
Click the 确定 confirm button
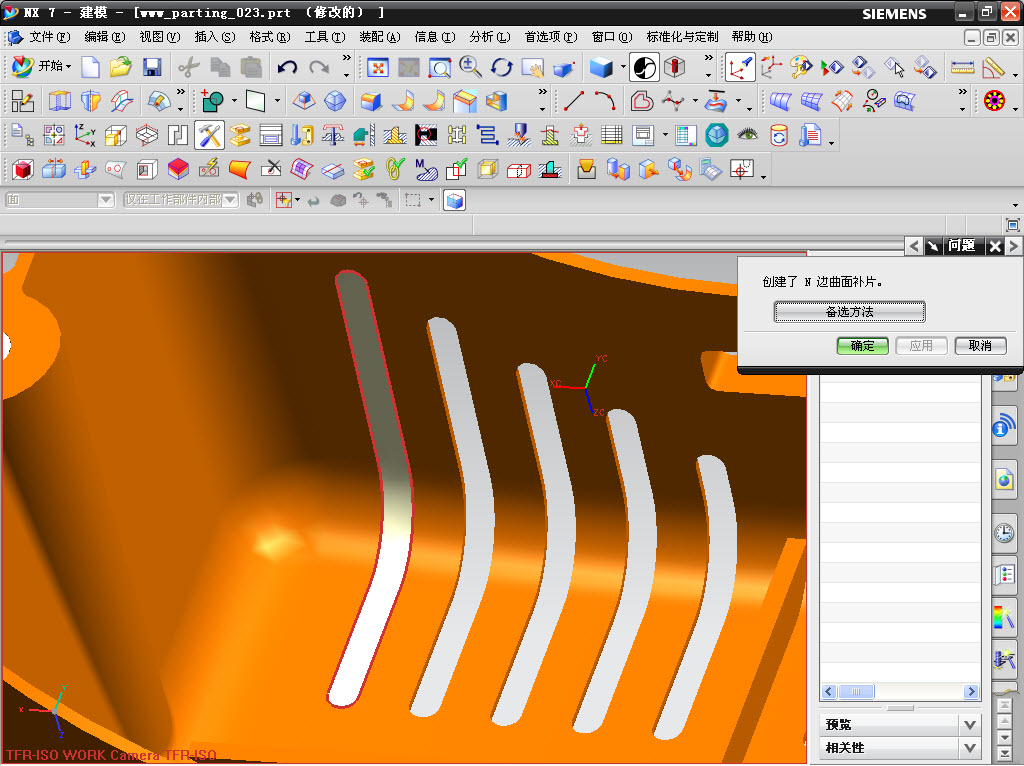tap(862, 345)
